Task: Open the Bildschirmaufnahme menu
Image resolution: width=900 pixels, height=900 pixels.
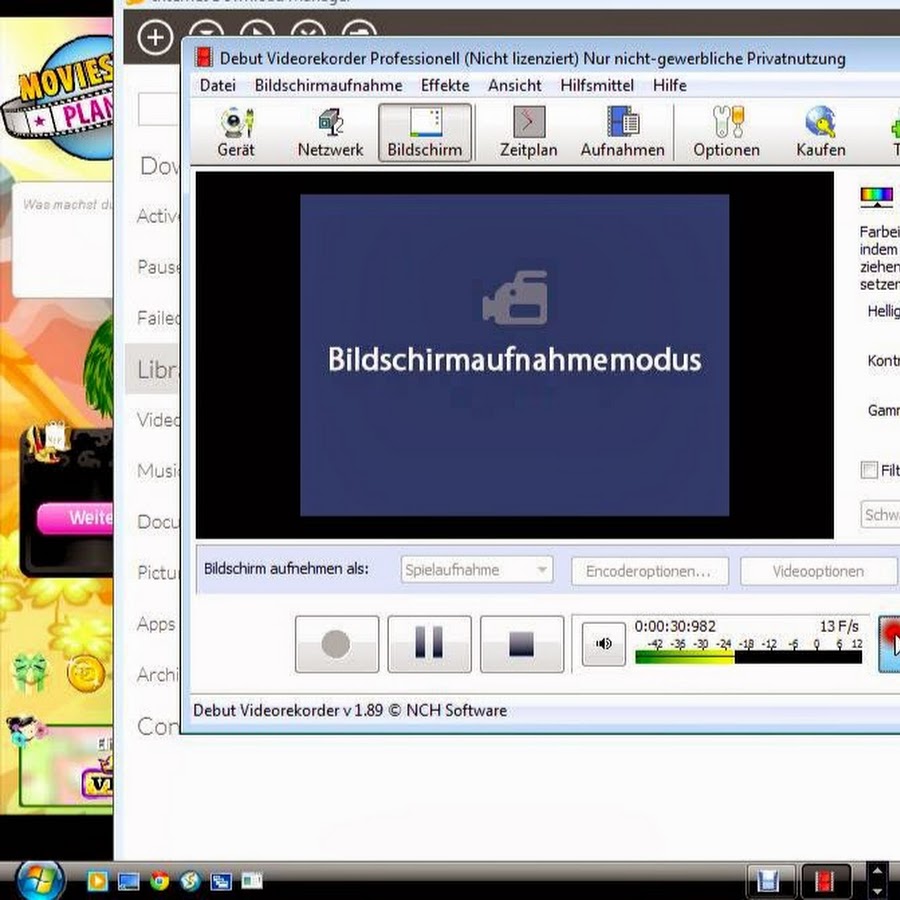Action: pyautogui.click(x=328, y=86)
